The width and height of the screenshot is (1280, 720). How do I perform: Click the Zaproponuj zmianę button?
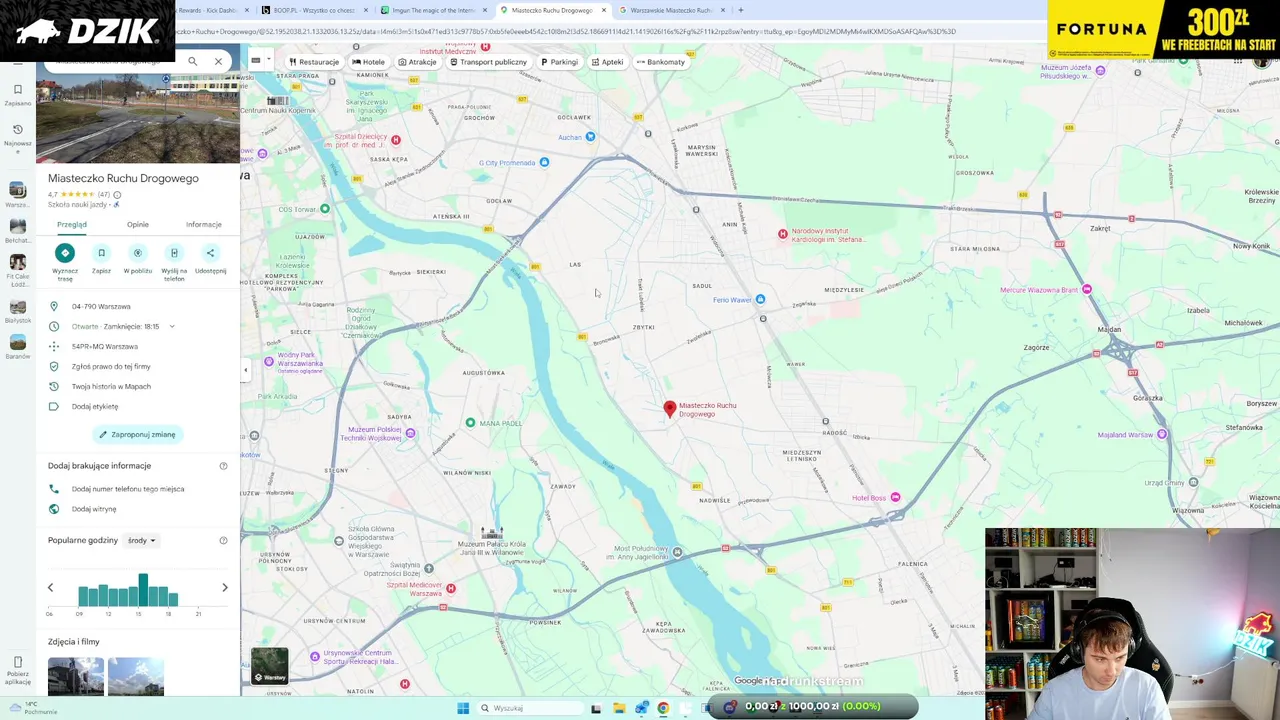pyautogui.click(x=138, y=434)
